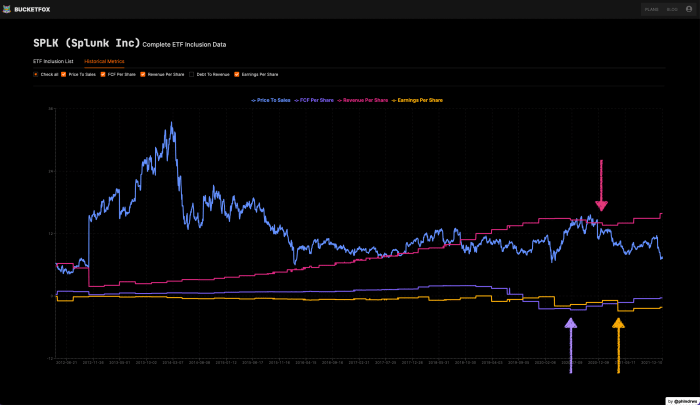Select the Historical Metrics tab
The image size is (700, 405).
point(104,61)
